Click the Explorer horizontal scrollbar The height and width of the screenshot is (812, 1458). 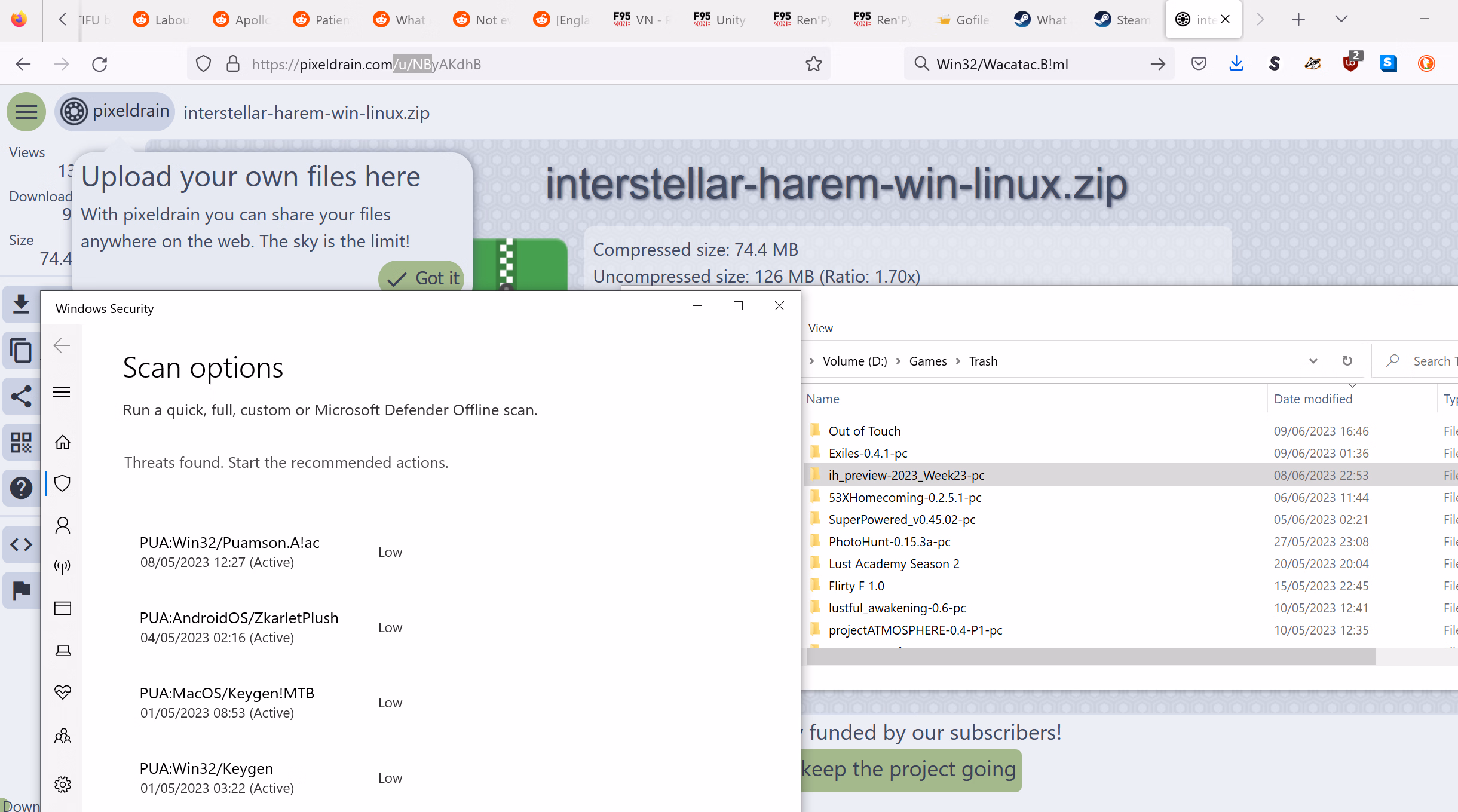coord(1091,657)
